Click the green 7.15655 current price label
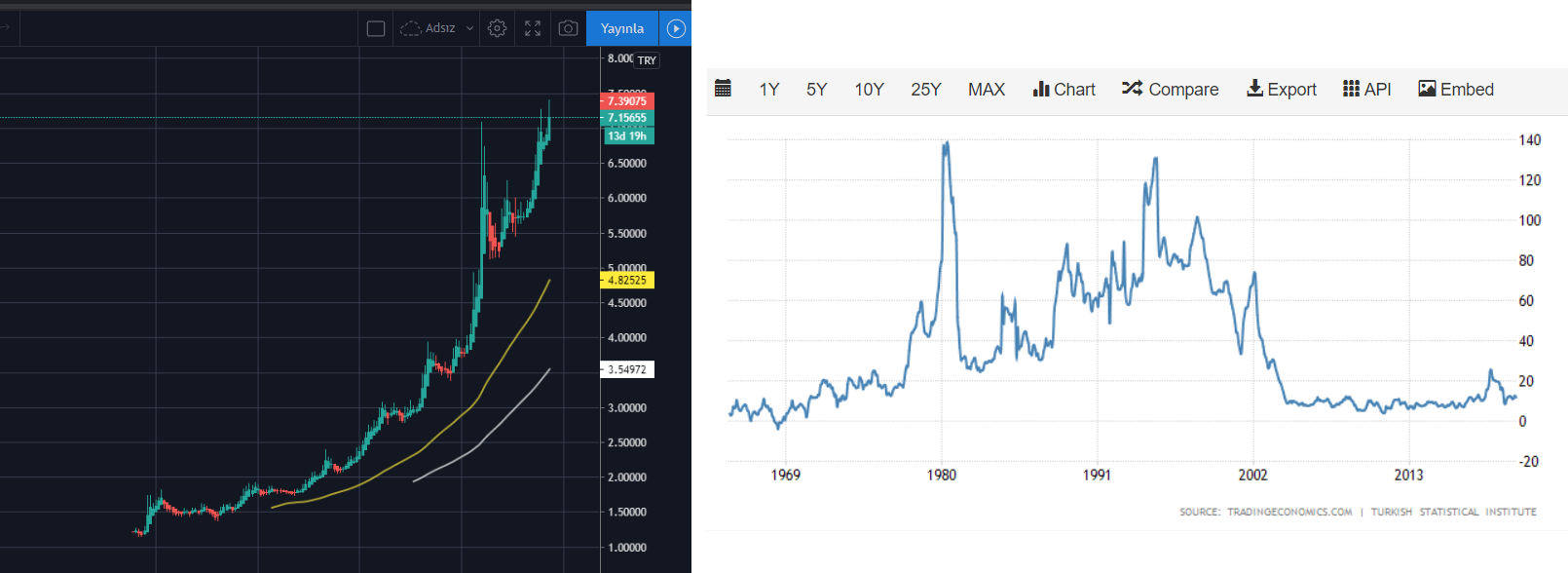The width and height of the screenshot is (1568, 573). click(627, 118)
